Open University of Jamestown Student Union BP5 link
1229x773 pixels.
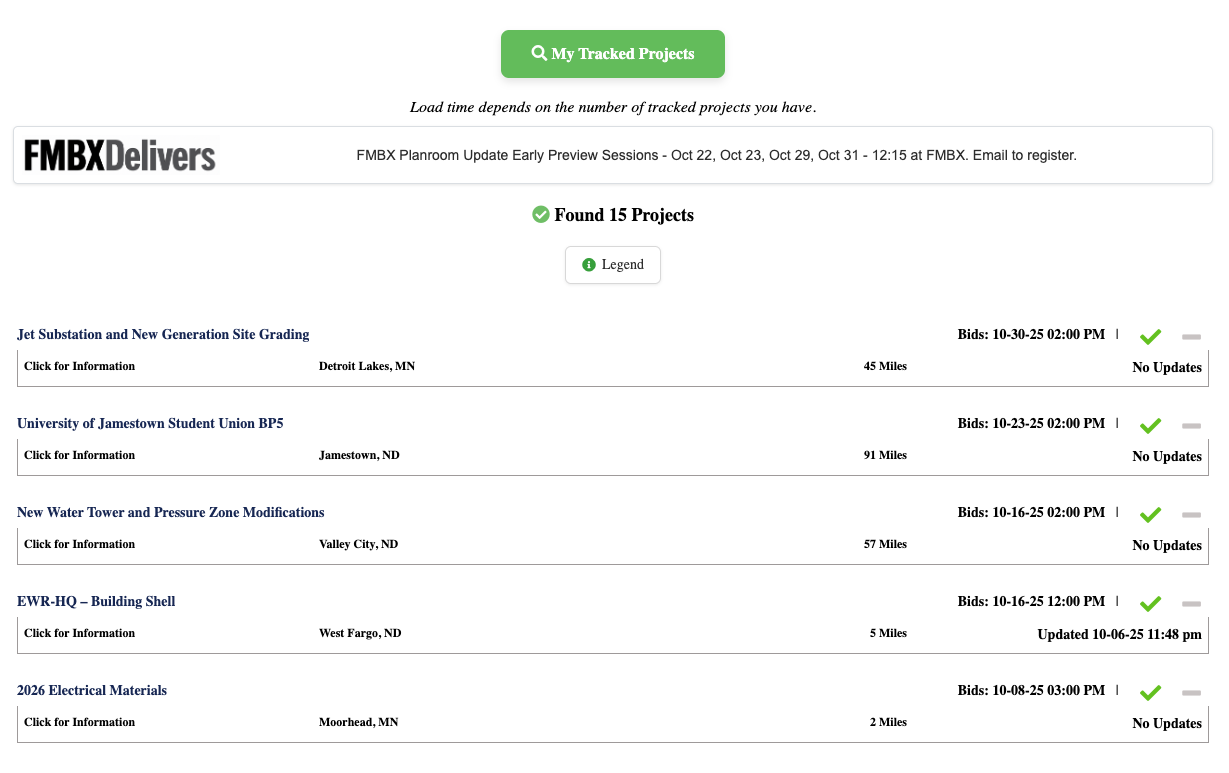pos(150,423)
